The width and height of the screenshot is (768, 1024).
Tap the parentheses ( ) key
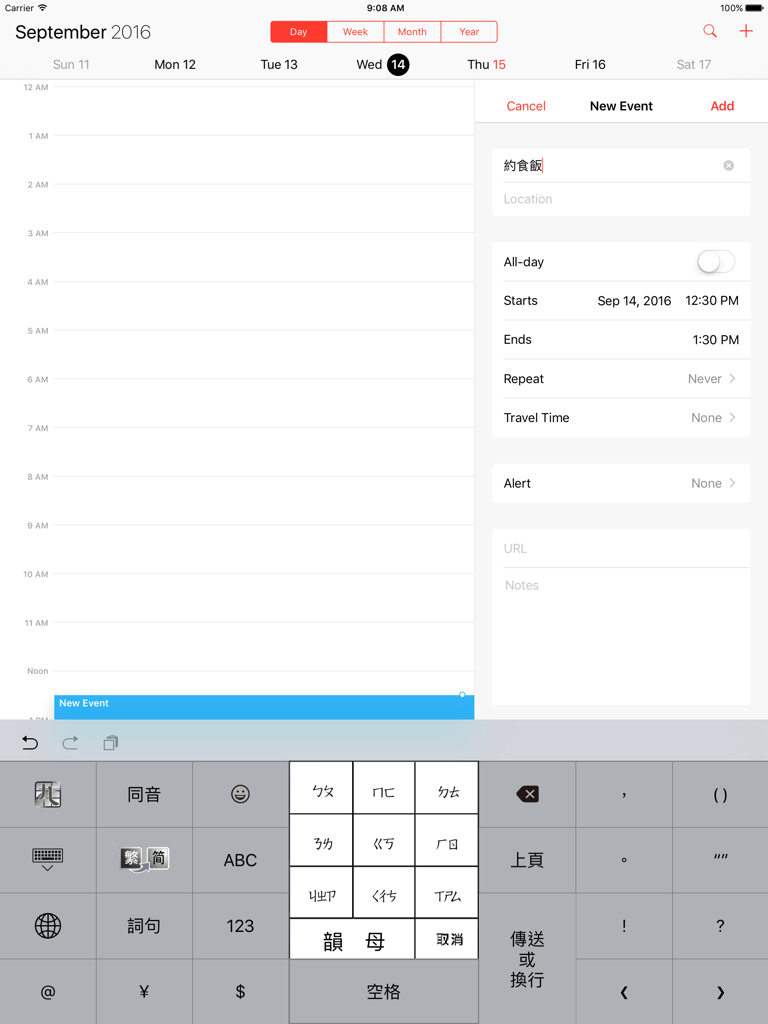click(720, 794)
